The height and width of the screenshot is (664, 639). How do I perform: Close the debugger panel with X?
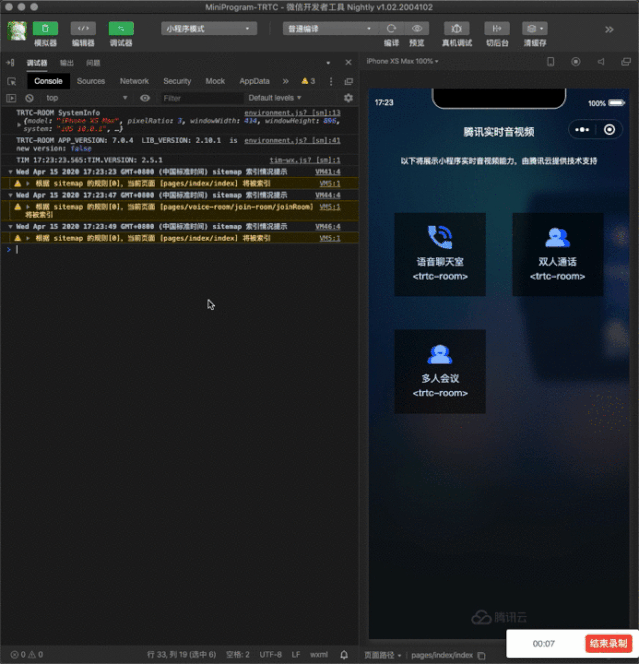point(348,63)
